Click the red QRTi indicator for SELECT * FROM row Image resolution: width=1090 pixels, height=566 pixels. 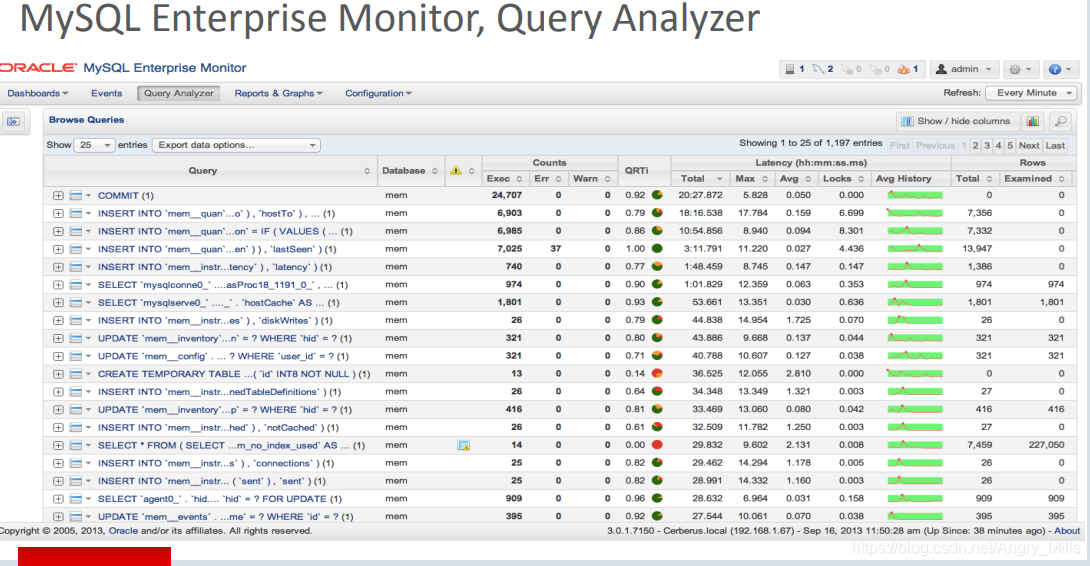[657, 445]
